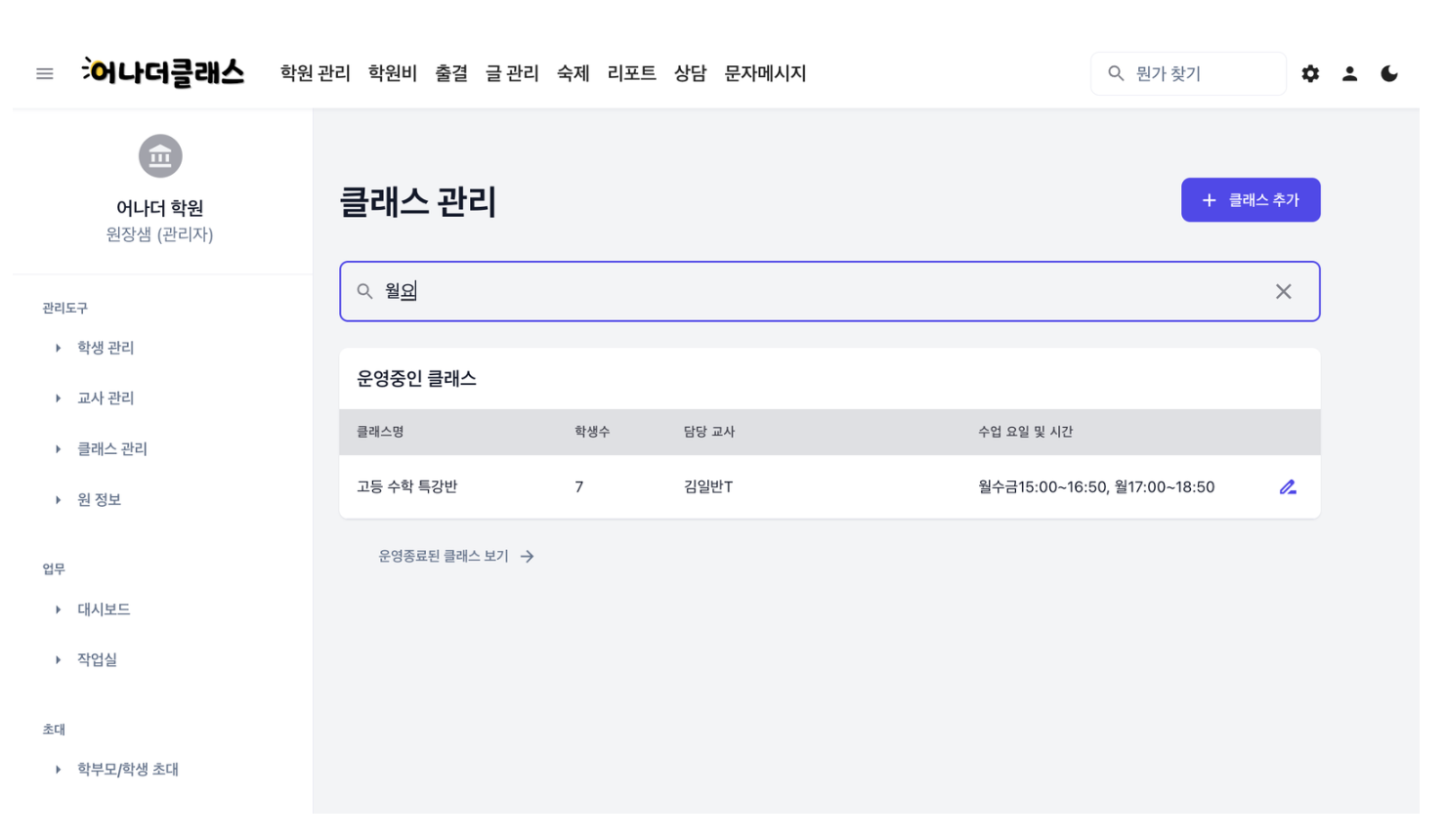The height and width of the screenshot is (840, 1446).
Task: Open the hamburger menu icon
Action: (x=45, y=73)
